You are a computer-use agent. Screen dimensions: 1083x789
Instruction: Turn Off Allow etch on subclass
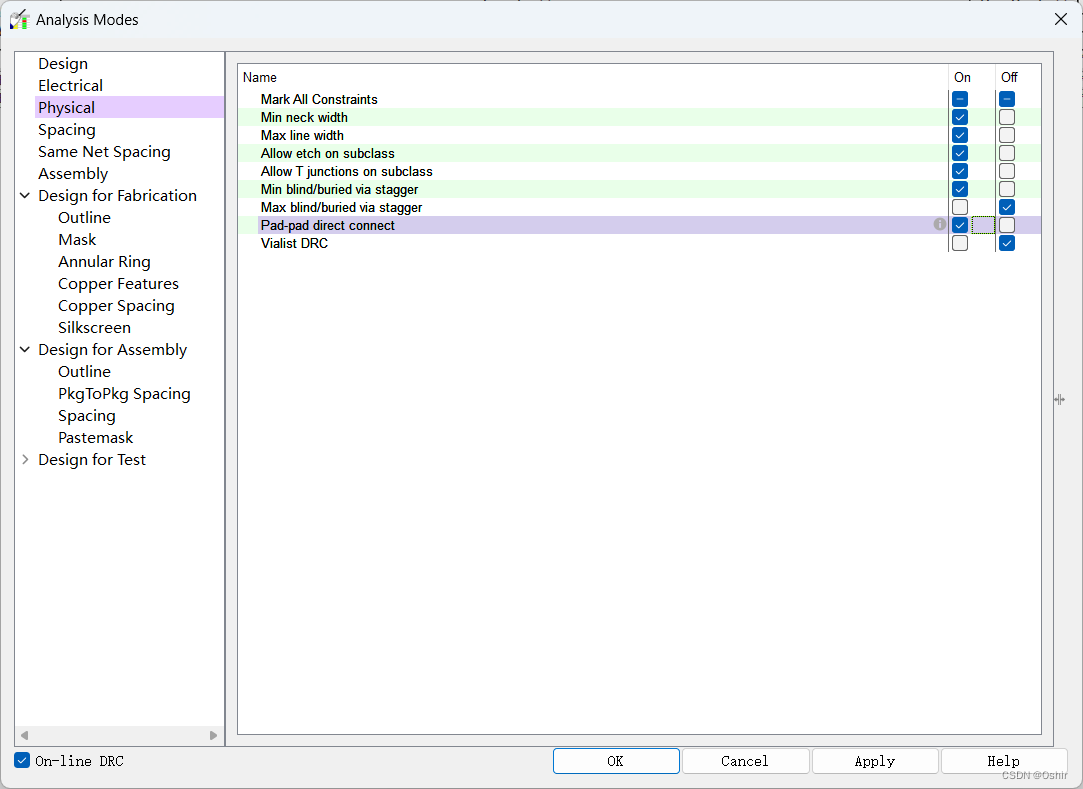click(x=1007, y=153)
